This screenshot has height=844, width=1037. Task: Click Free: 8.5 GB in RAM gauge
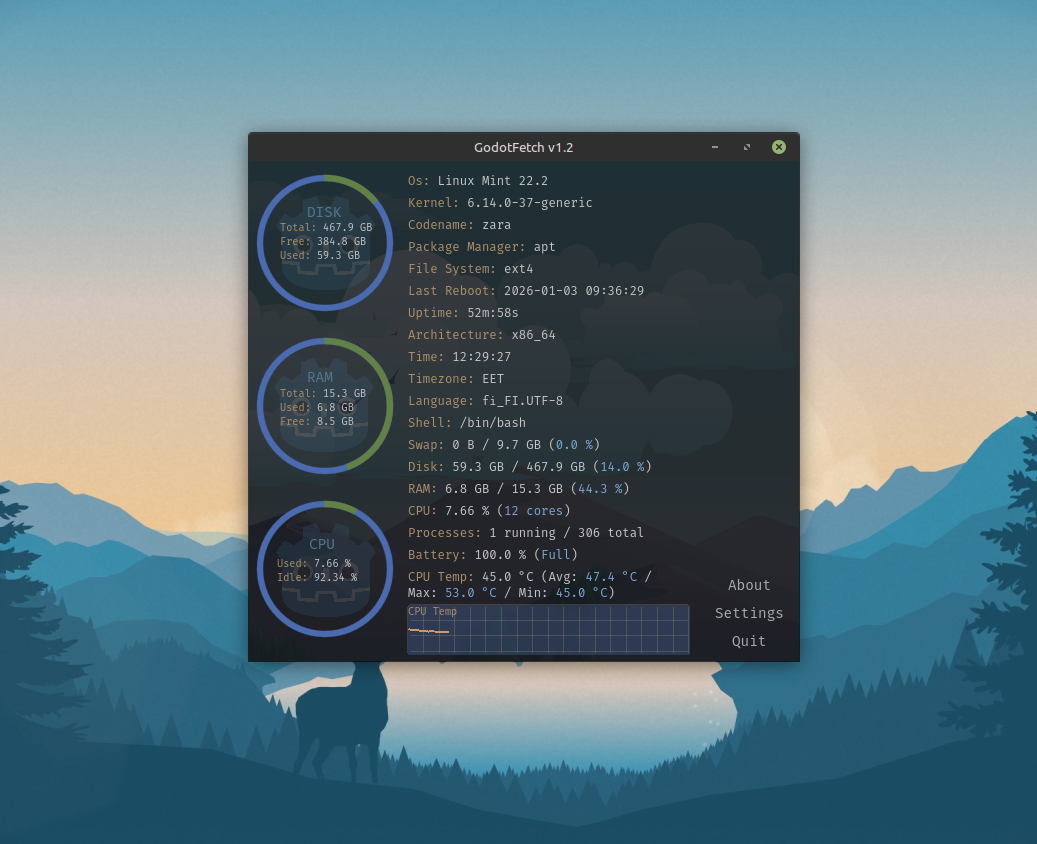317,421
